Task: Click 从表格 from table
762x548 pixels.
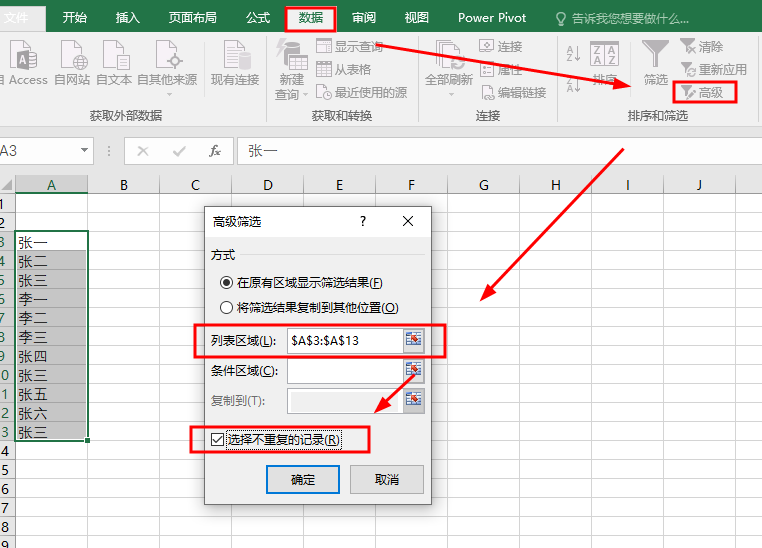Action: (x=344, y=69)
